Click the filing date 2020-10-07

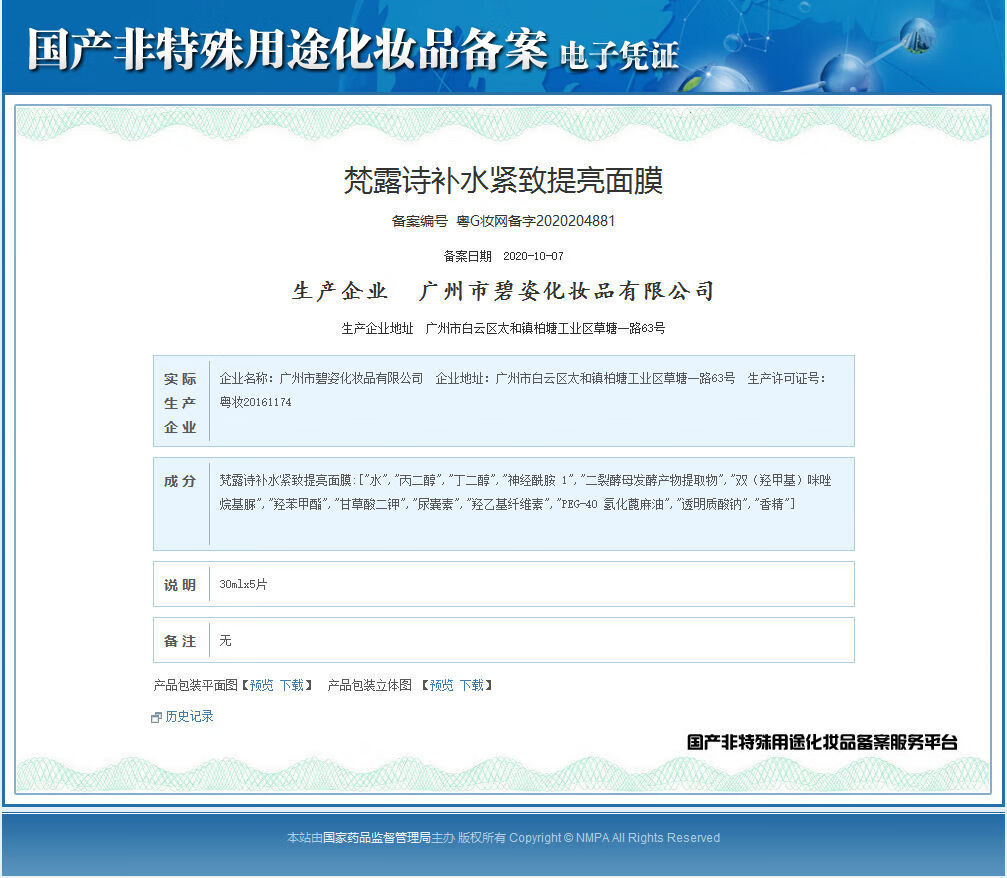(x=533, y=256)
